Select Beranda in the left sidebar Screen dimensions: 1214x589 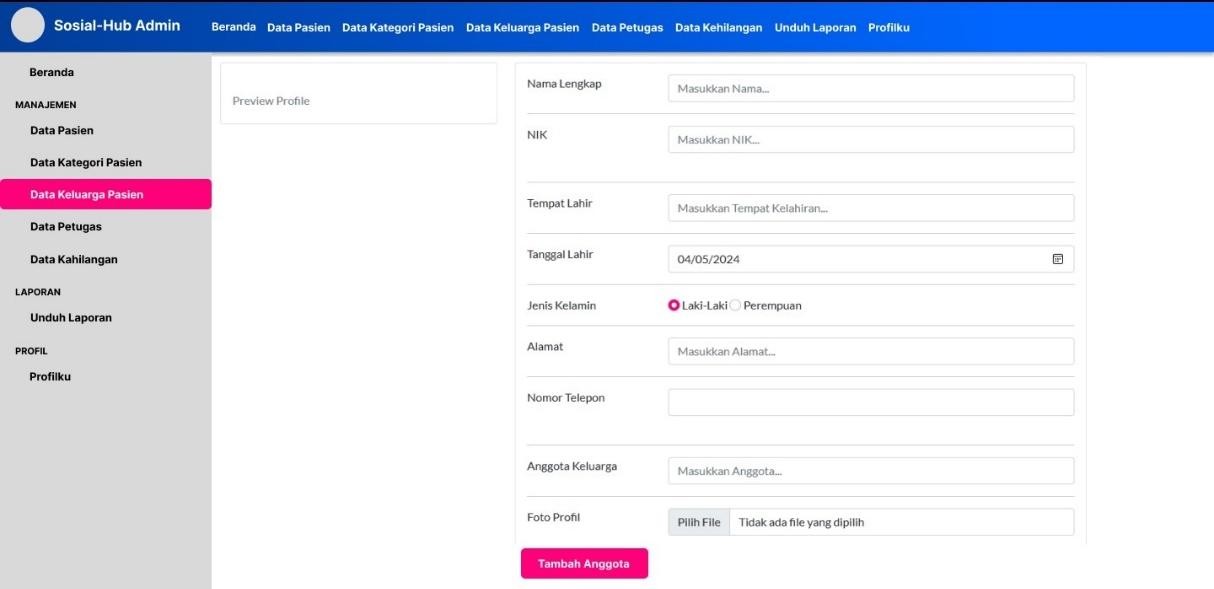pyautogui.click(x=52, y=72)
